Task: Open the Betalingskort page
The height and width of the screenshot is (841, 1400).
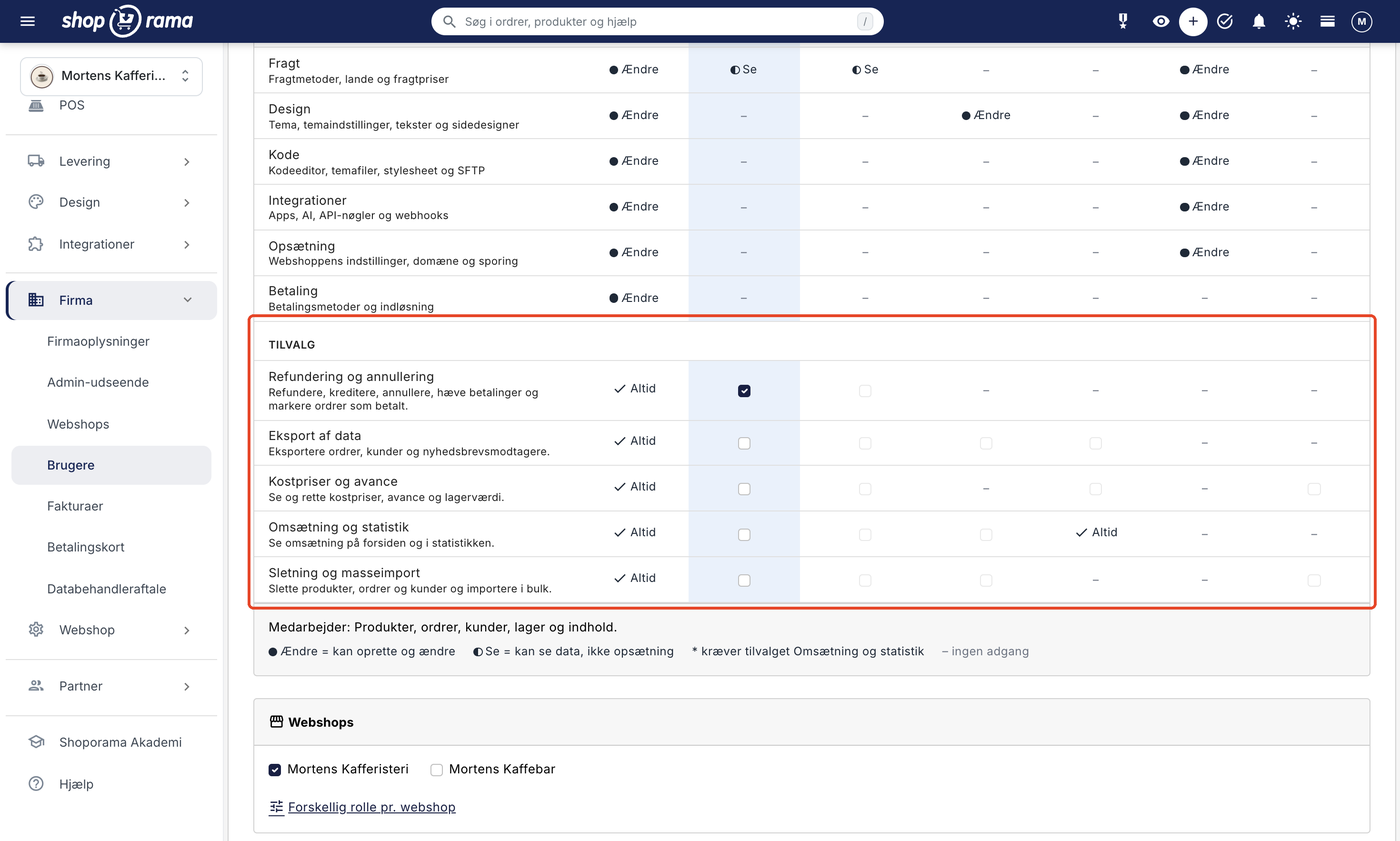Action: (86, 547)
